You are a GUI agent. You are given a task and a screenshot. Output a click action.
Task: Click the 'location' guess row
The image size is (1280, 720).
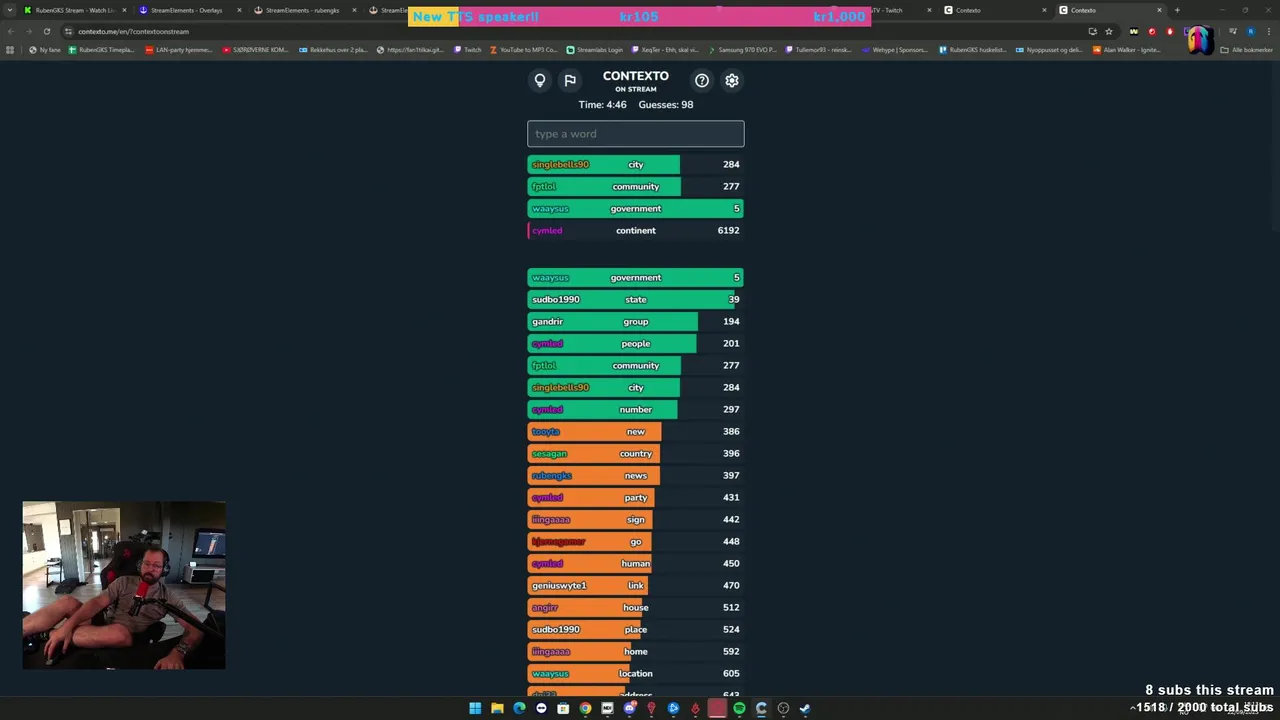[x=636, y=673]
